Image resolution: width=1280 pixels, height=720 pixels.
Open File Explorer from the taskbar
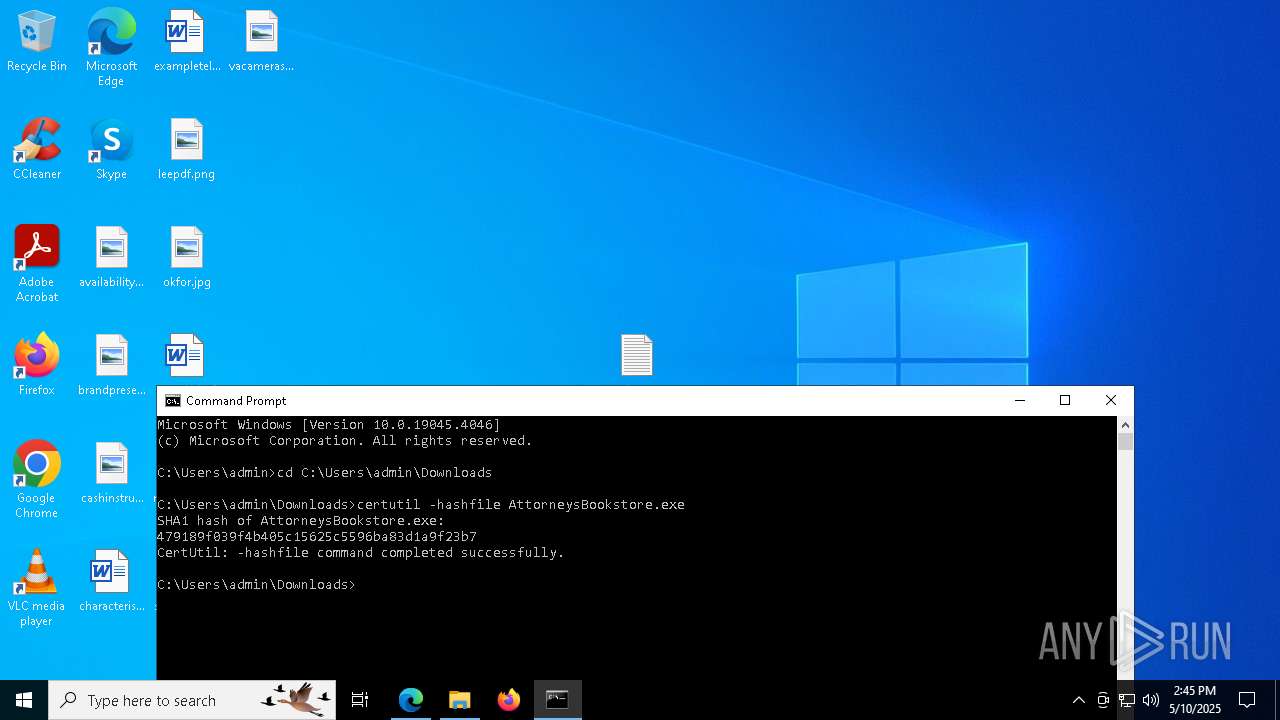[x=460, y=700]
